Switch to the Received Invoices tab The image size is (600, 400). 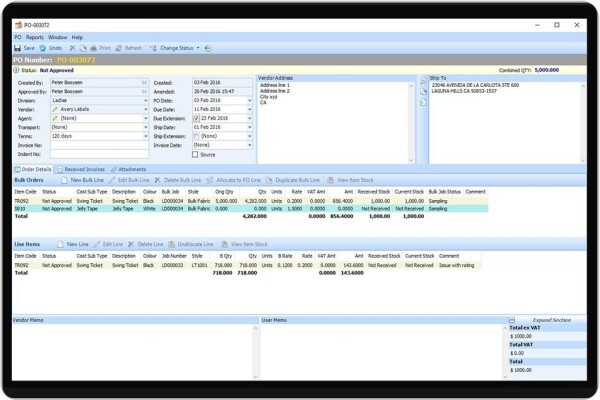click(x=81, y=169)
